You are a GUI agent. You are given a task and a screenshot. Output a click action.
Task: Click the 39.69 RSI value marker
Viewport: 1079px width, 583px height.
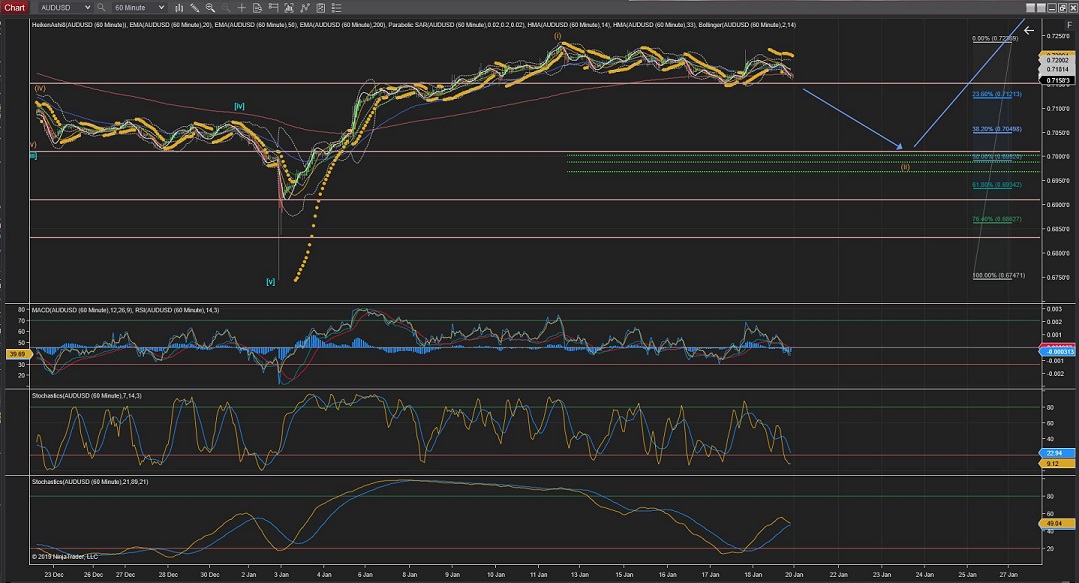pos(15,354)
